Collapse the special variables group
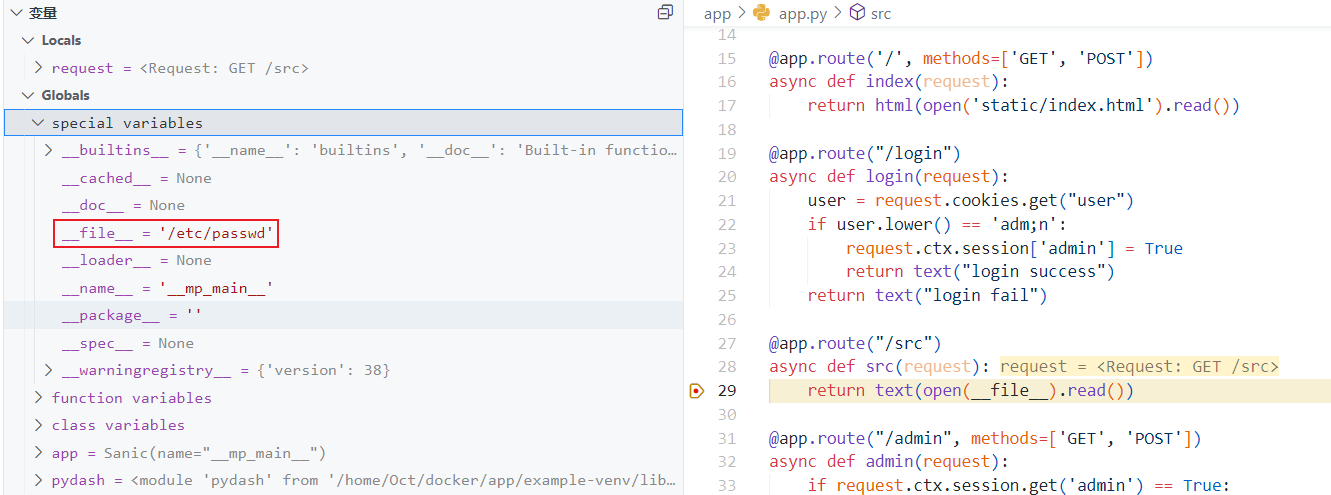 click(38, 123)
